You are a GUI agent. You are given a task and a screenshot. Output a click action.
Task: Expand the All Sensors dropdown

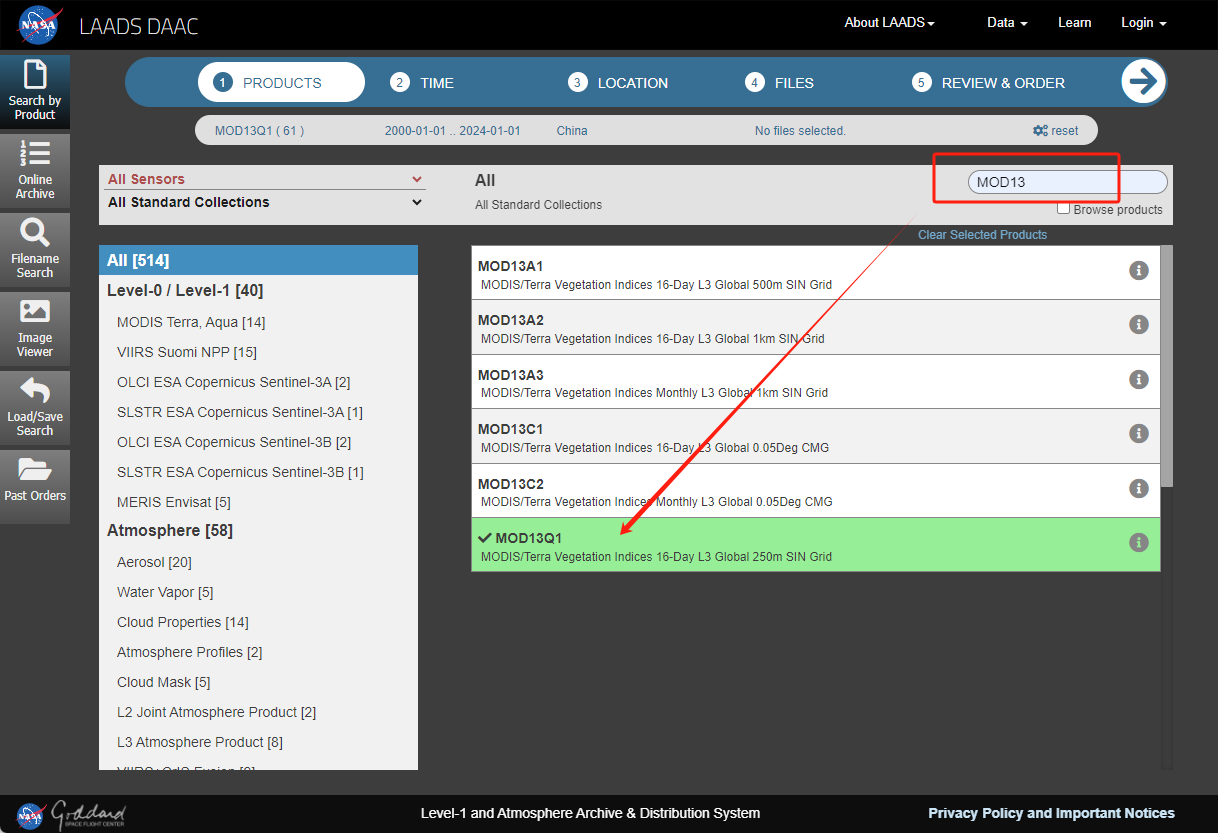tap(265, 179)
